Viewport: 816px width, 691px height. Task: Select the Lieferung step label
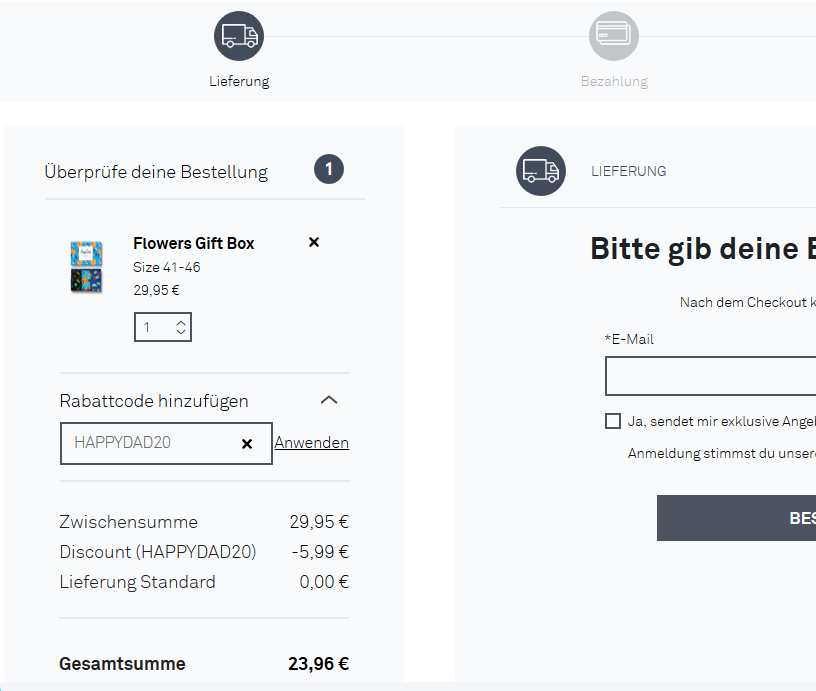click(x=239, y=81)
